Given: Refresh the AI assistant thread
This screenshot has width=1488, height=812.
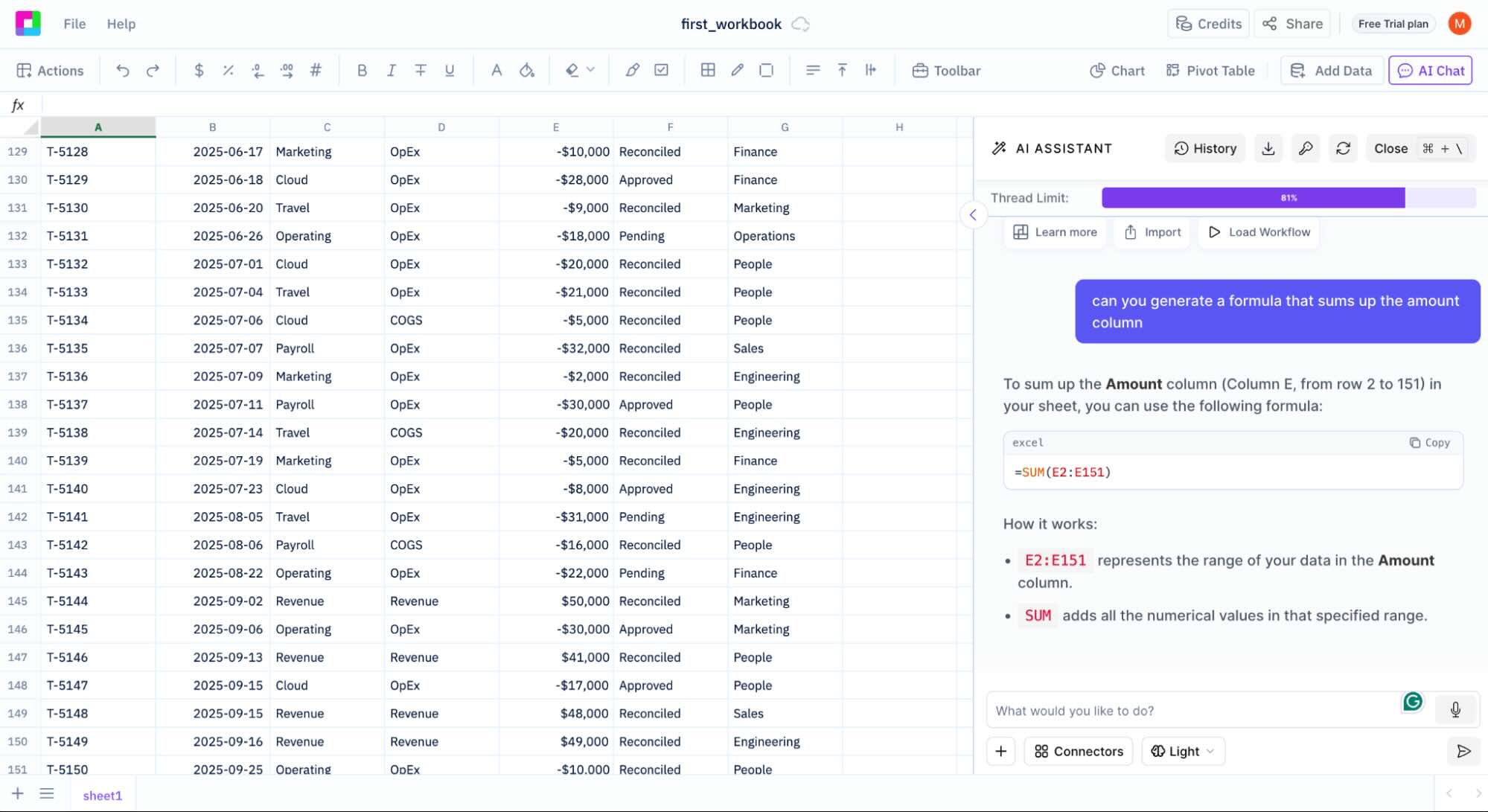Looking at the screenshot, I should [1343, 148].
